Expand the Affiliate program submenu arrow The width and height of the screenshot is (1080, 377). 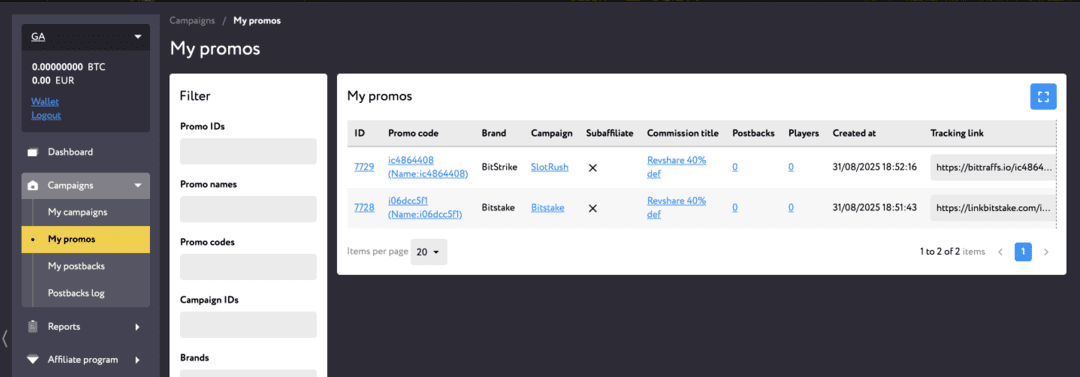click(138, 359)
